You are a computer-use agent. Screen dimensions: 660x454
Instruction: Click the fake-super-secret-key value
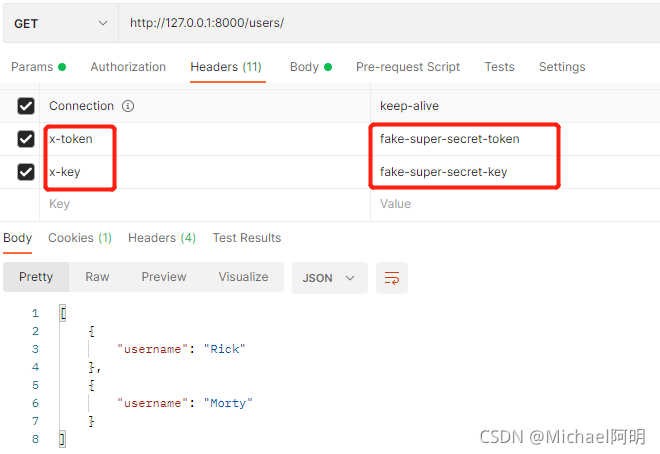click(x=443, y=172)
